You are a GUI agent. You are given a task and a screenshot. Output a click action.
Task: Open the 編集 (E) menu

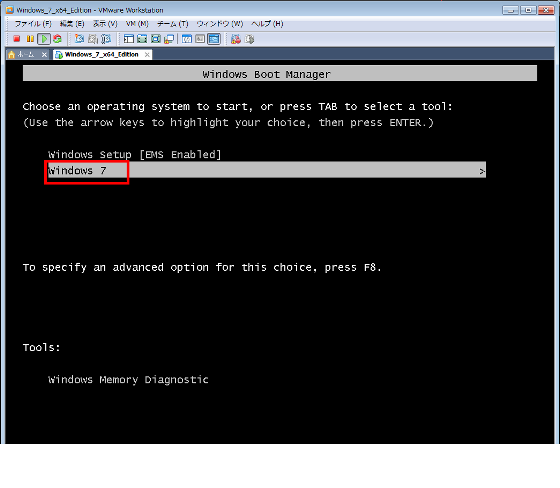click(x=72, y=24)
